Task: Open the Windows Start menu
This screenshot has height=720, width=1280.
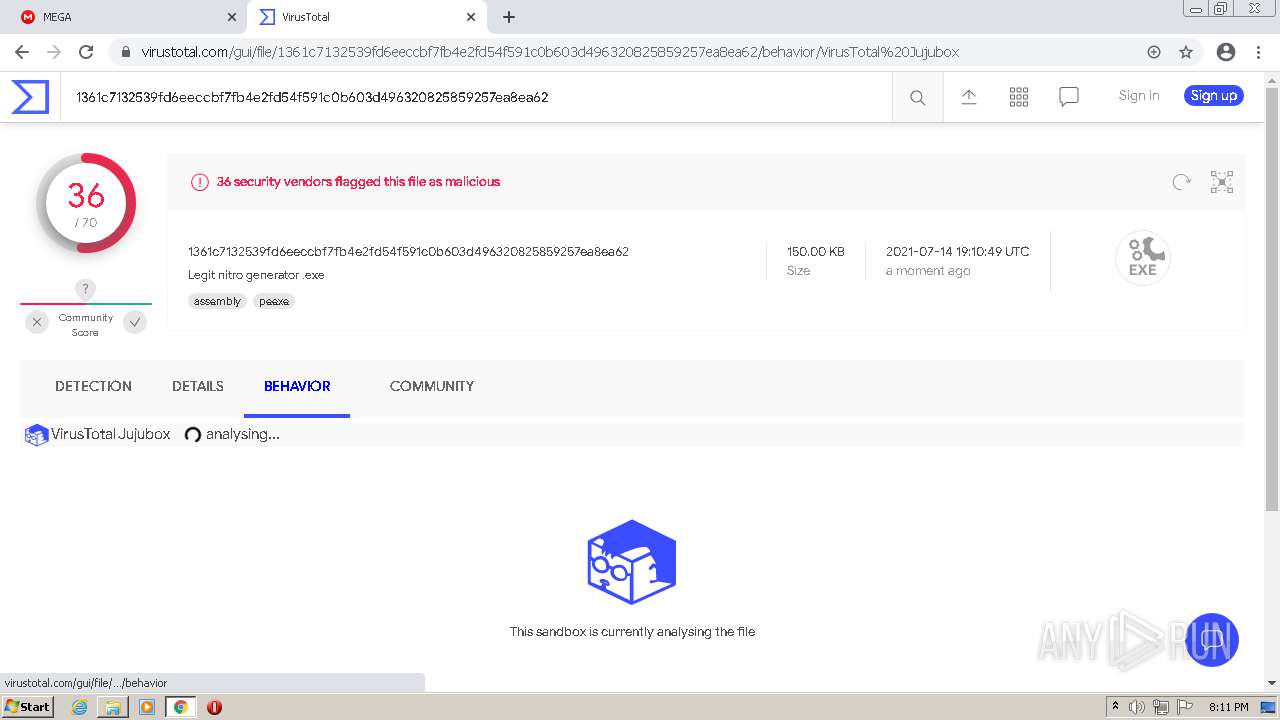Action: [28, 707]
